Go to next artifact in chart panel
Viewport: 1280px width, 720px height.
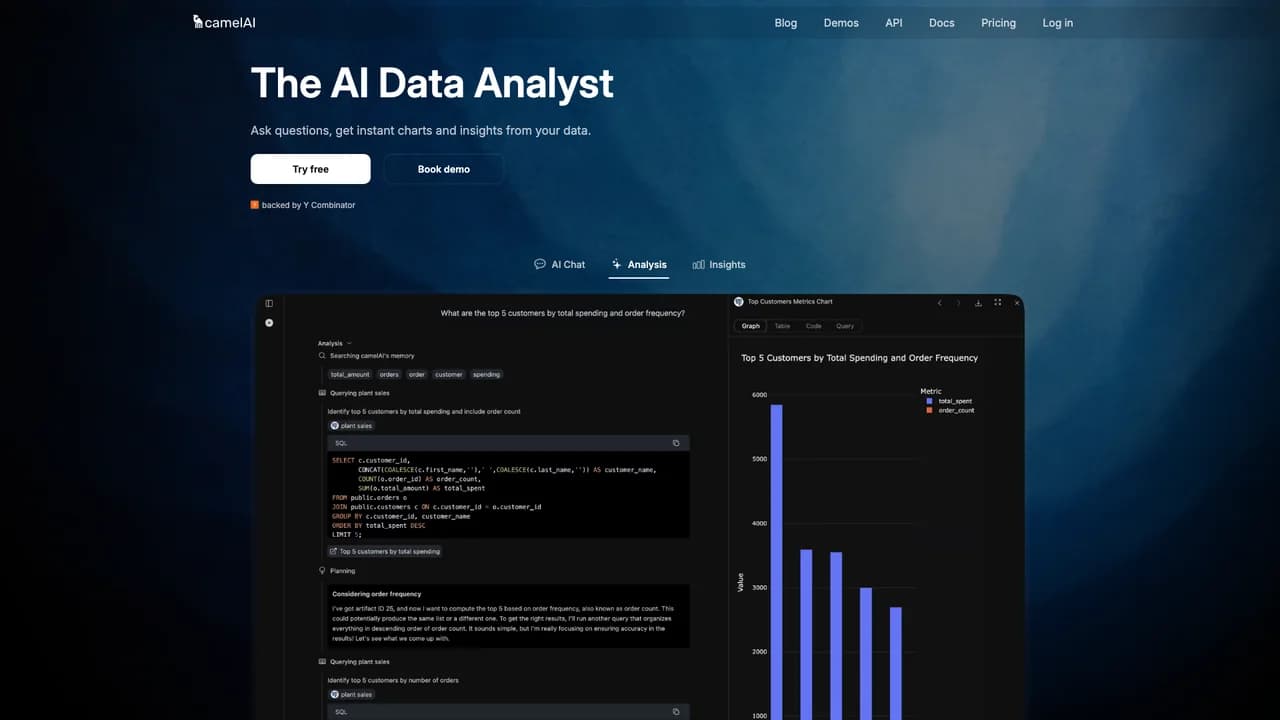(x=958, y=302)
